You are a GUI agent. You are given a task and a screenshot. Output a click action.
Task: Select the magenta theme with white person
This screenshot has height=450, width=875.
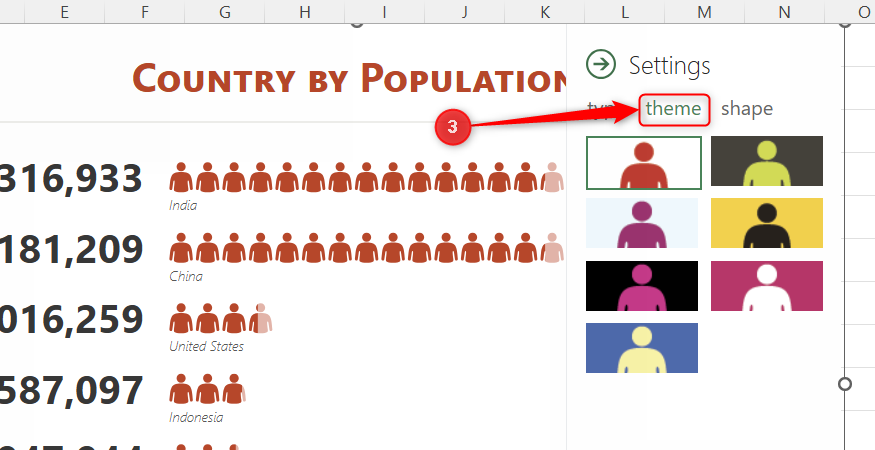[767, 285]
